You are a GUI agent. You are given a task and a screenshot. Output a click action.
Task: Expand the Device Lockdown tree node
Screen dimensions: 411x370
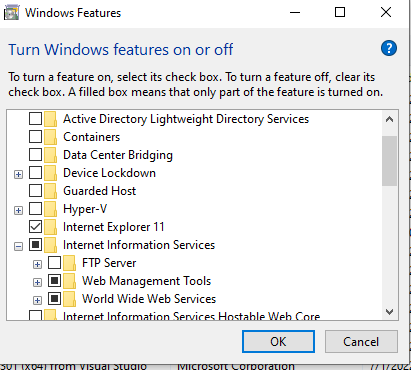tap(19, 174)
